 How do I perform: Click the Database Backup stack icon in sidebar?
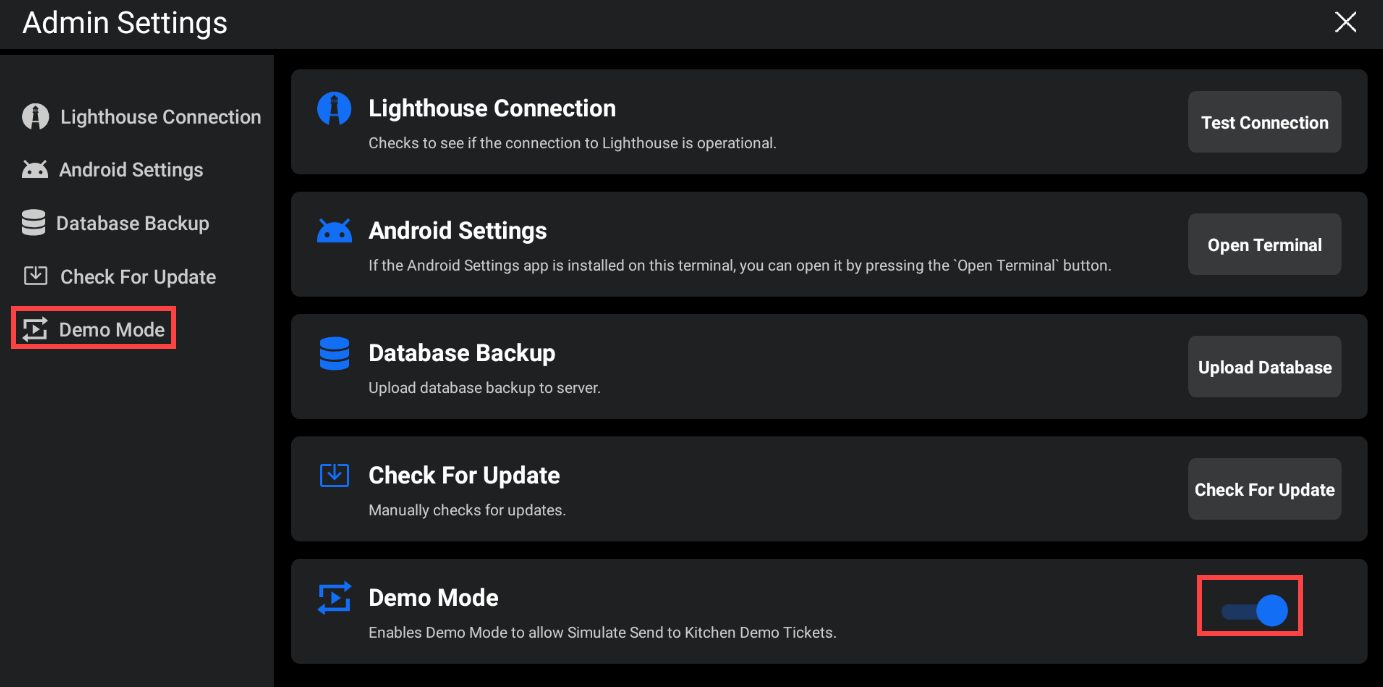tap(32, 223)
